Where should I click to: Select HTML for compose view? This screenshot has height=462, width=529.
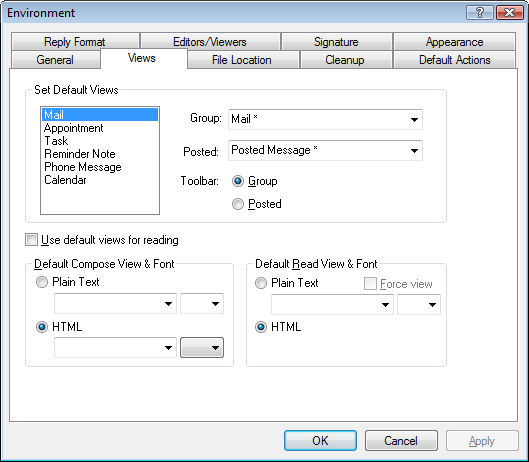pos(42,327)
